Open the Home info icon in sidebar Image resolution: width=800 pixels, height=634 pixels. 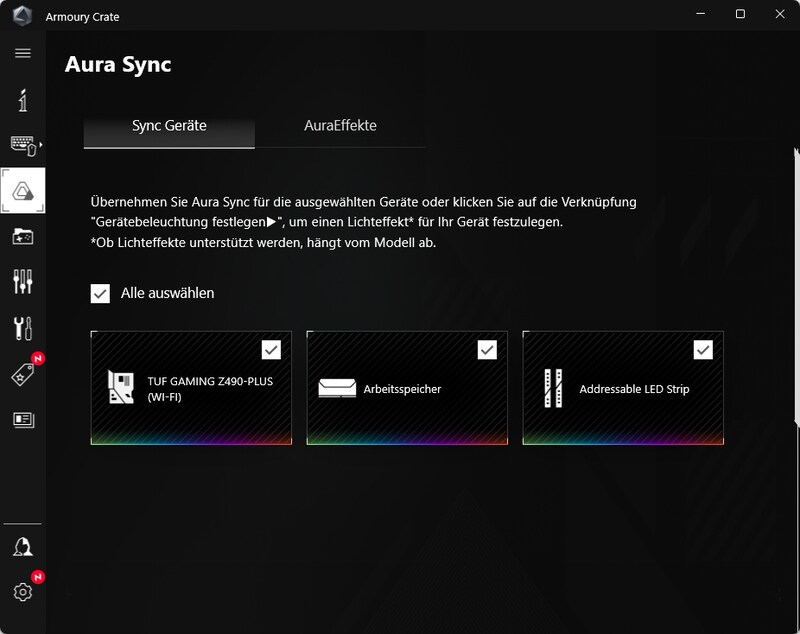coord(23,100)
